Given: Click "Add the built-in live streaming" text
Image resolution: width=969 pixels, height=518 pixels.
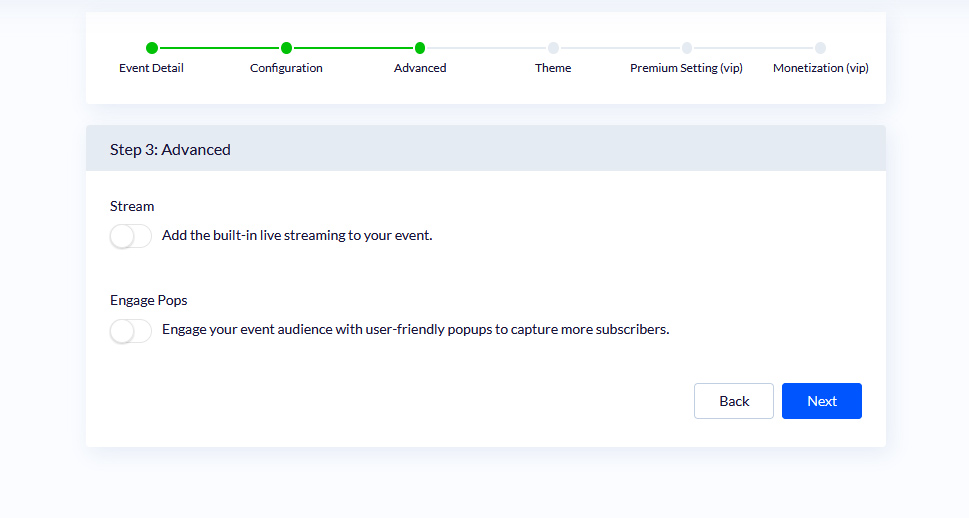Looking at the screenshot, I should (297, 236).
